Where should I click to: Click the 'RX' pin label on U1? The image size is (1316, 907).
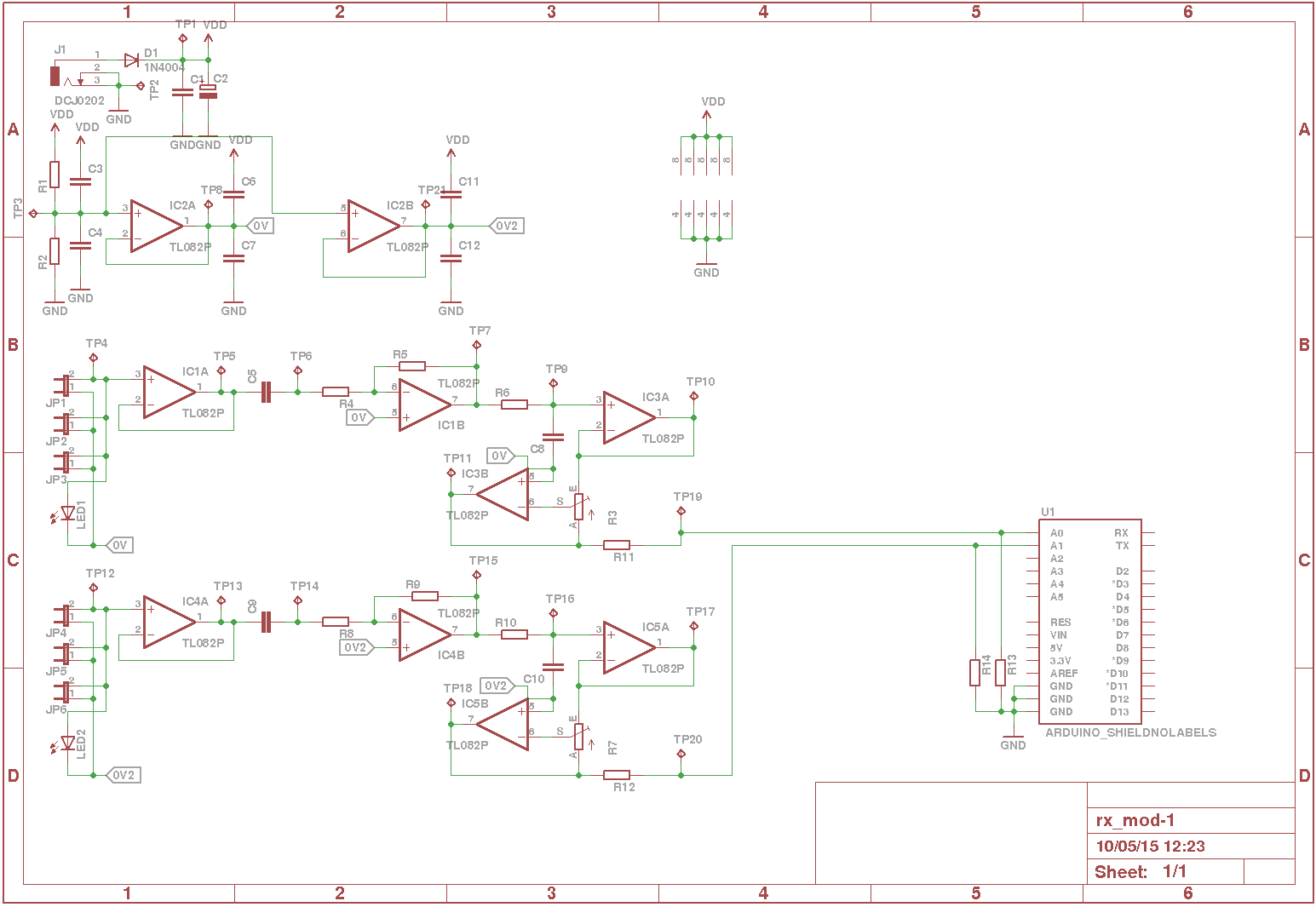pos(1121,533)
